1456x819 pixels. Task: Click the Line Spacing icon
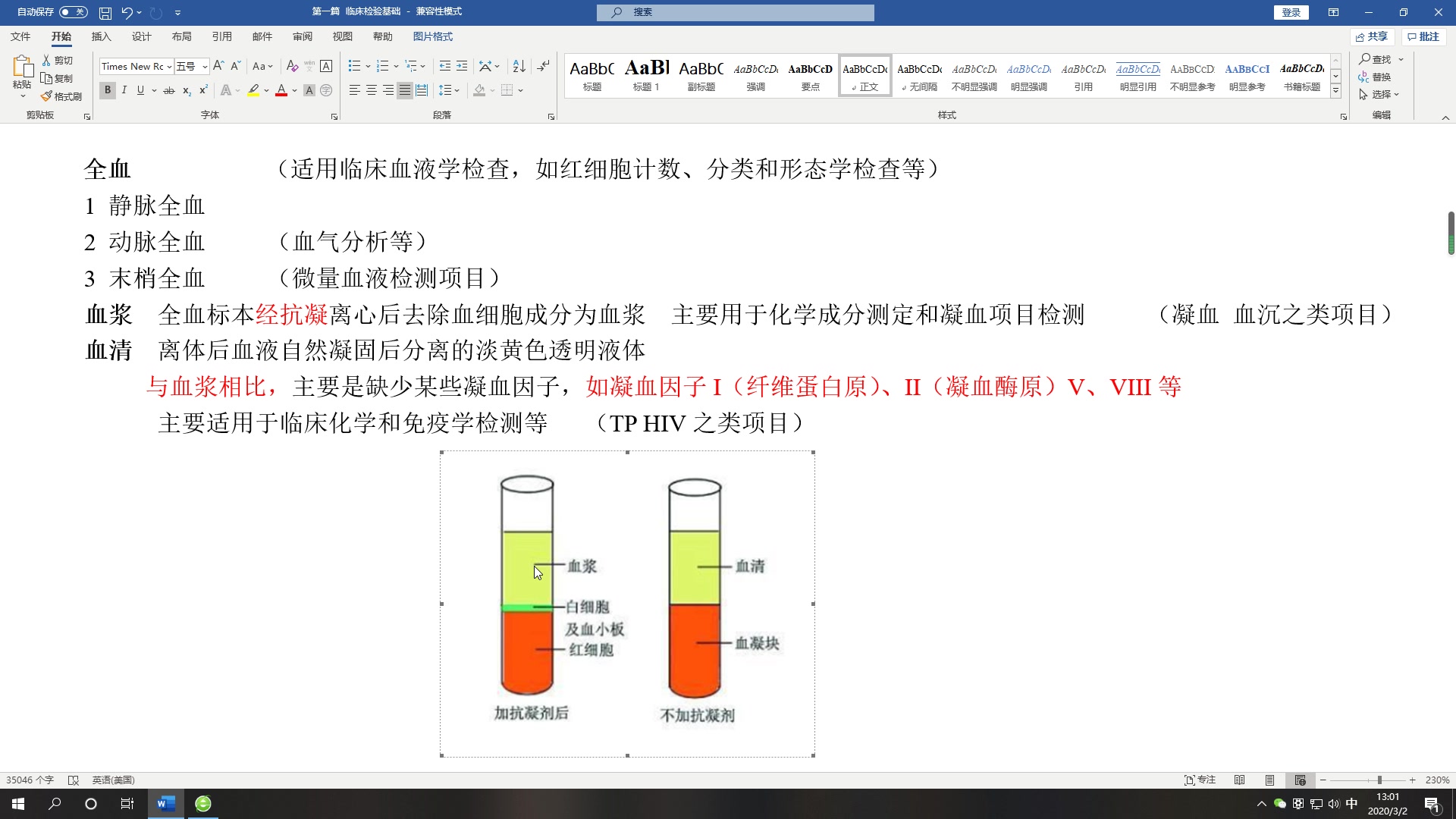click(448, 90)
